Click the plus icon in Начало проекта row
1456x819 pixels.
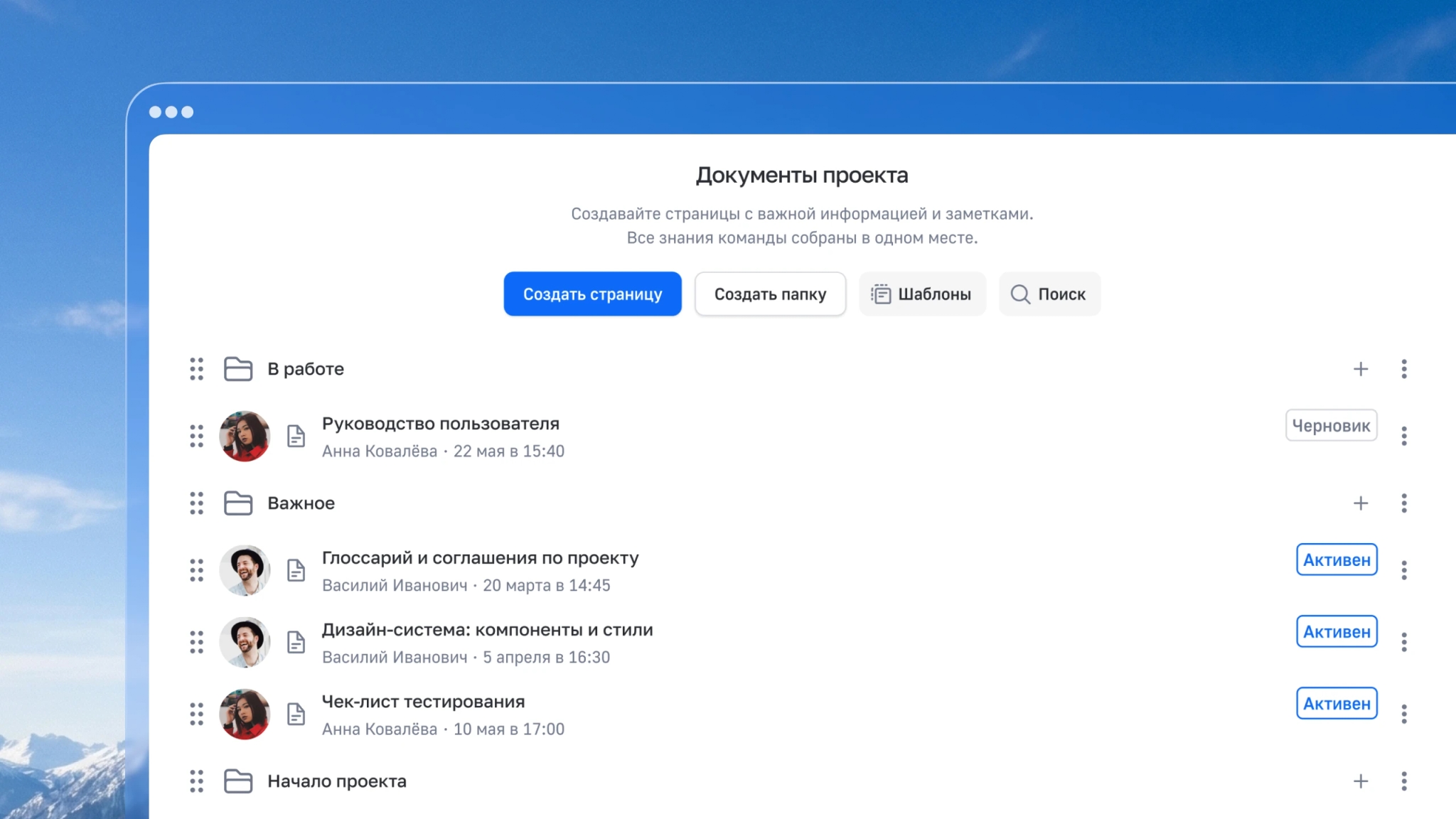[x=1361, y=781]
